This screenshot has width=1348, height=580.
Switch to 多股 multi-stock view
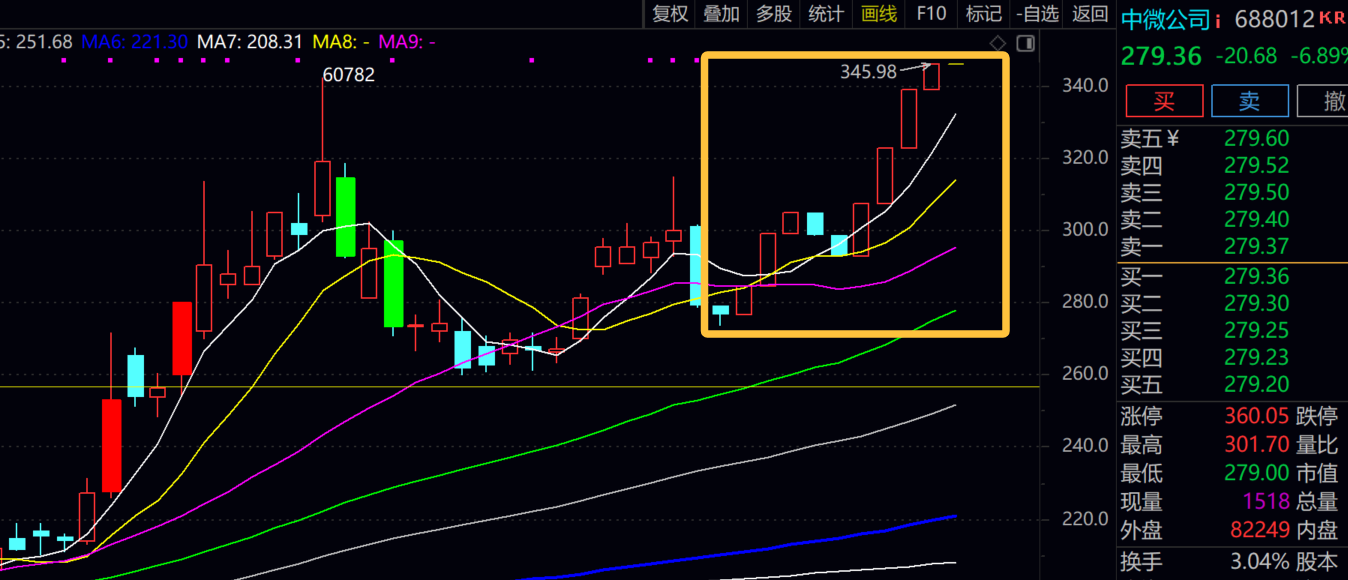(x=774, y=13)
